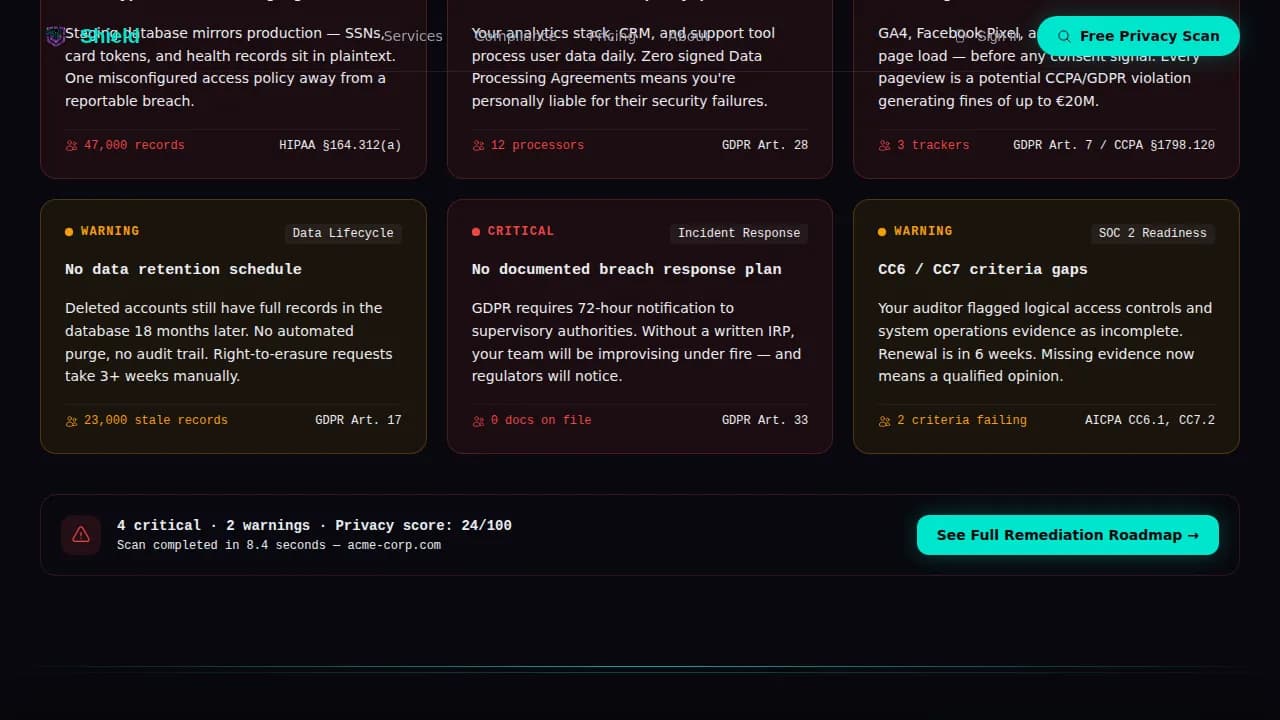This screenshot has height=720, width=1280.
Task: Click the 0 docs on file count
Action: tap(541, 420)
